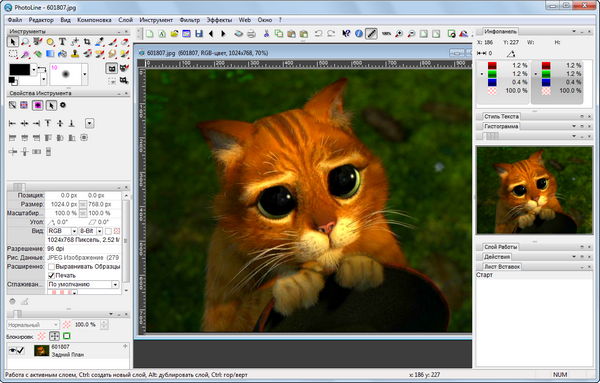Screen dimensions: 600x383
Task: Select the yellow ellipse shape tool
Action: coord(50,42)
